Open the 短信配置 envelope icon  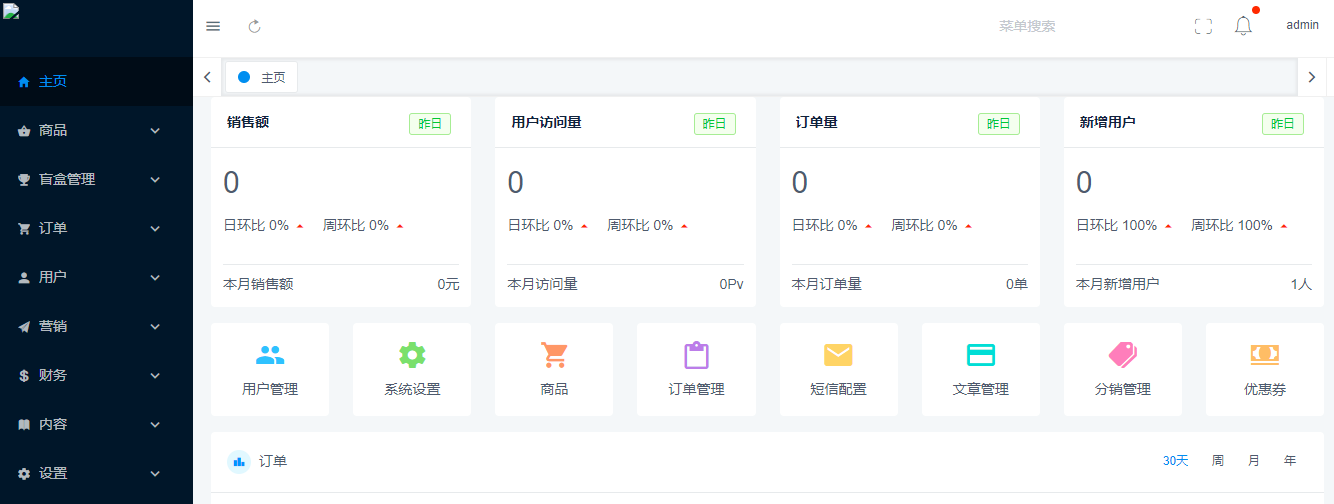(x=838, y=356)
